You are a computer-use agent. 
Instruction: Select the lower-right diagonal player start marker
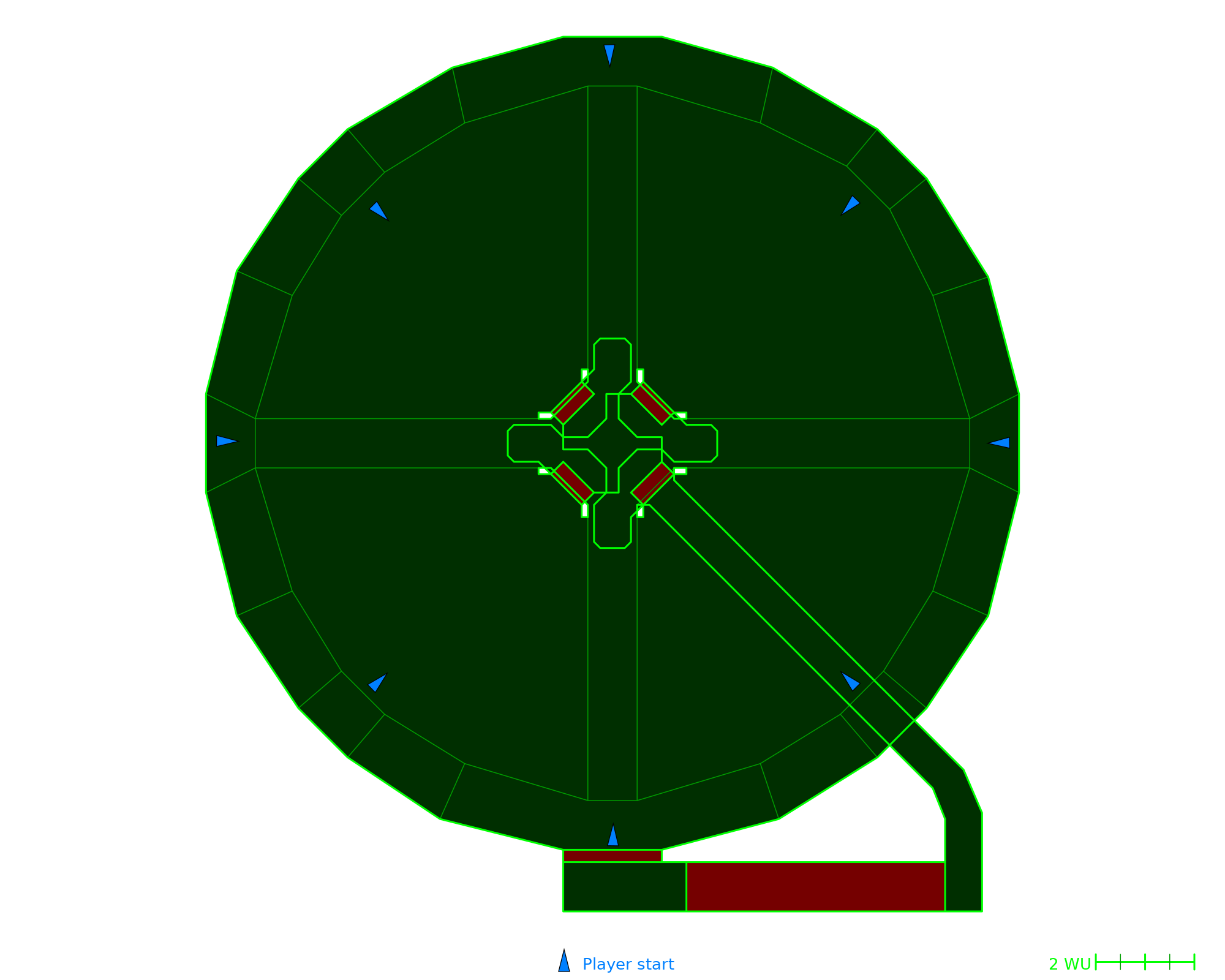coord(850,681)
